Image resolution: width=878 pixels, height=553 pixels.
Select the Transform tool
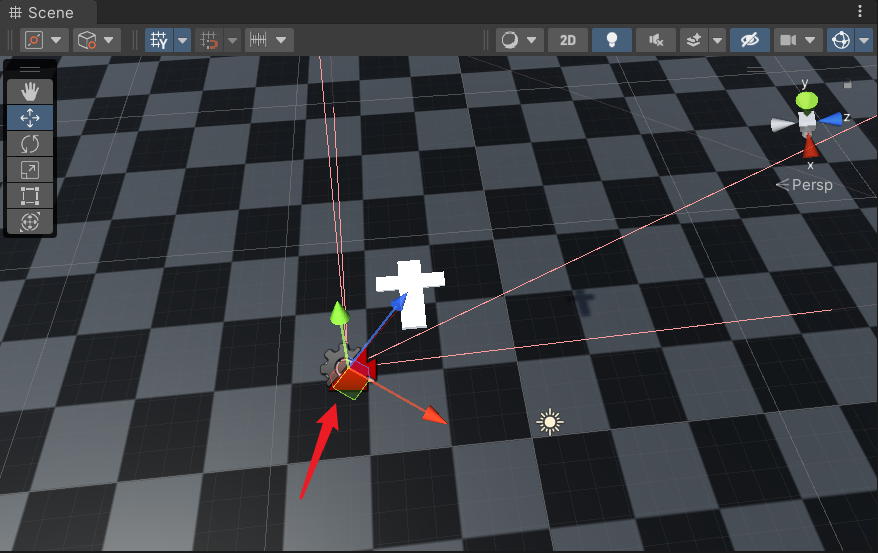tap(30, 222)
